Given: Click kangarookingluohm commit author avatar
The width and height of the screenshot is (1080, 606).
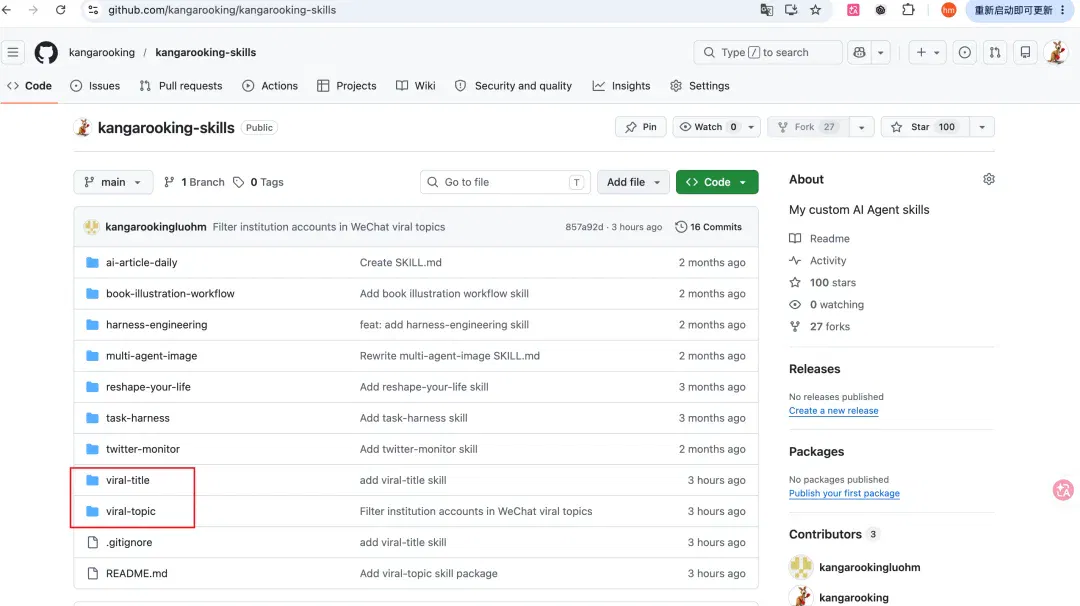Looking at the screenshot, I should point(92,227).
